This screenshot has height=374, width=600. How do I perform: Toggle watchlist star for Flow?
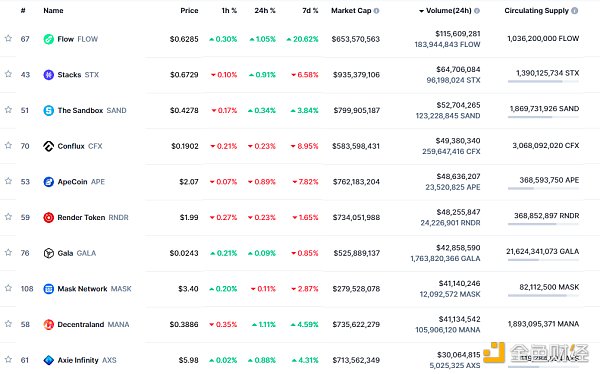(x=8, y=38)
